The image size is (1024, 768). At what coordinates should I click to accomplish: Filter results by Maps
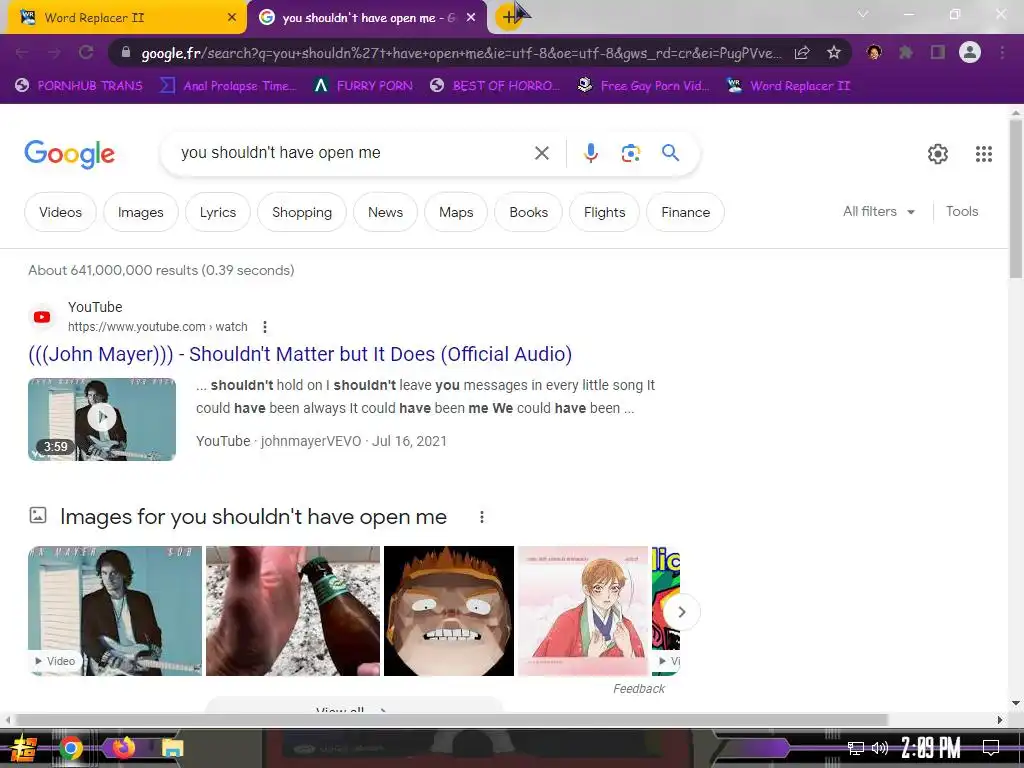coord(456,212)
